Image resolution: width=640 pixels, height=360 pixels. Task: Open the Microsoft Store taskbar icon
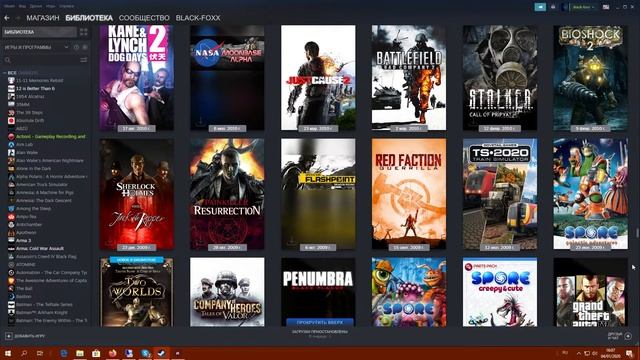point(96,353)
